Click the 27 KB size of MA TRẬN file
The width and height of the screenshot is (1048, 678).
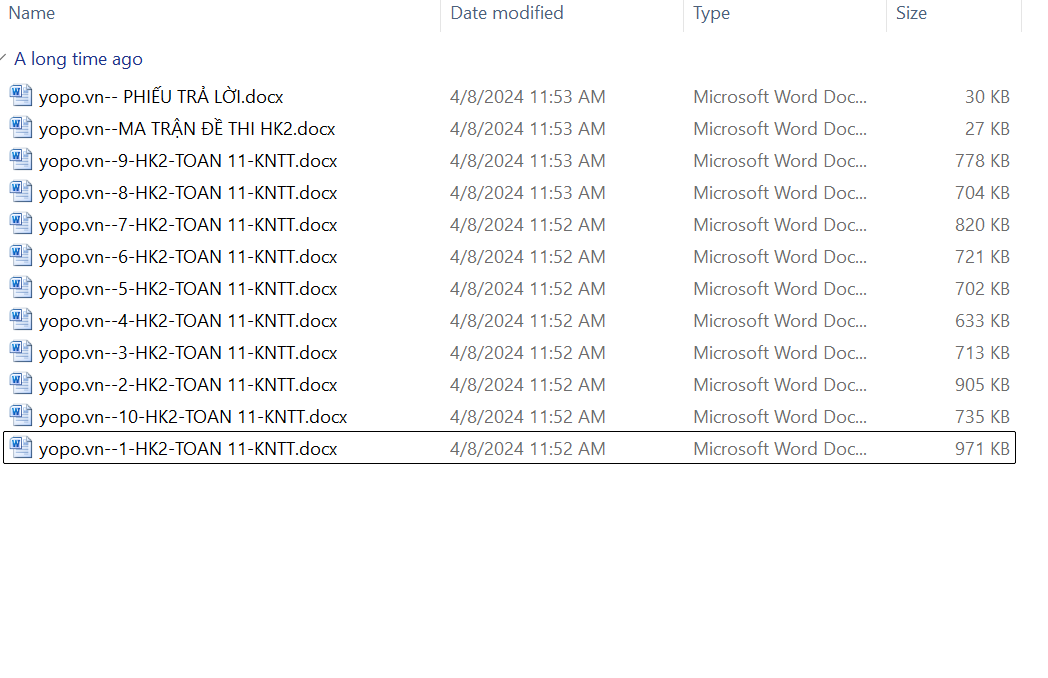click(x=987, y=129)
